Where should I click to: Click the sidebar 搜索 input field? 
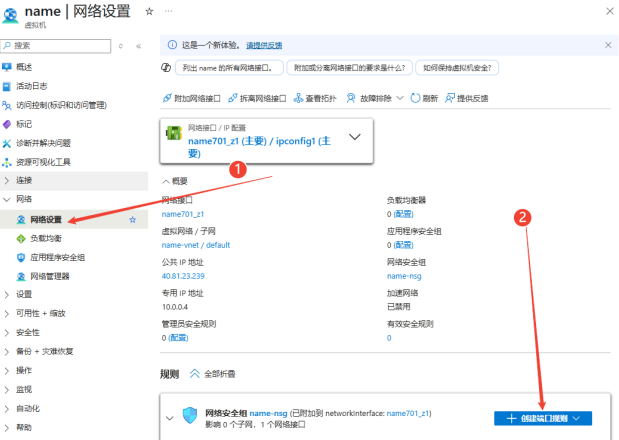point(60,46)
